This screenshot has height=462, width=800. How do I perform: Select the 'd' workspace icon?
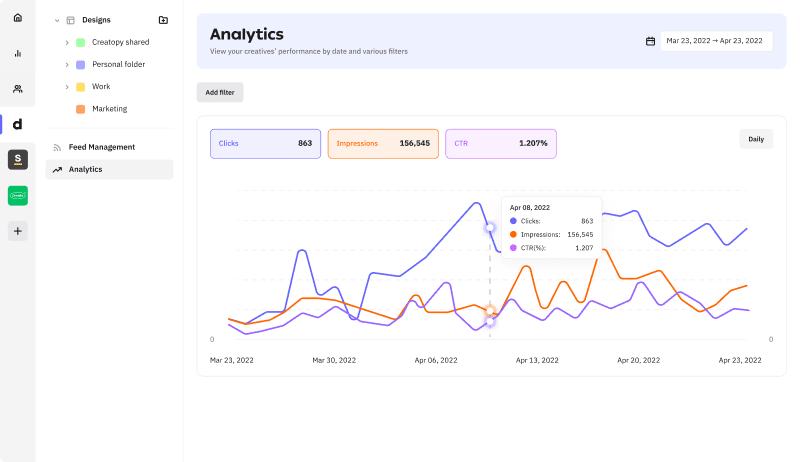[x=17, y=124]
